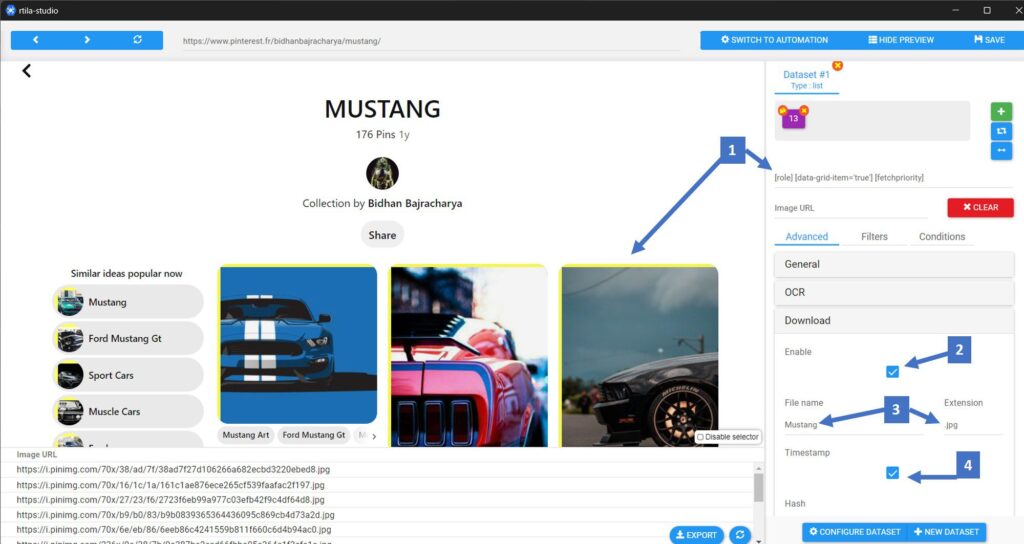Image resolution: width=1024 pixels, height=544 pixels.
Task: Go forward using the browser forward arrow
Action: [x=87, y=40]
